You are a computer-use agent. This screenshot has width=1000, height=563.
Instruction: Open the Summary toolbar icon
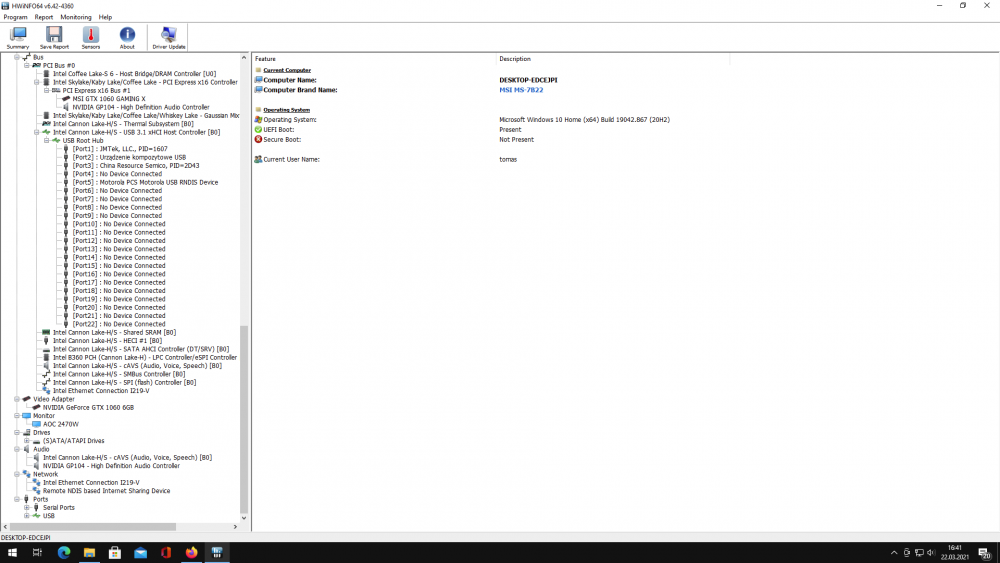point(18,36)
